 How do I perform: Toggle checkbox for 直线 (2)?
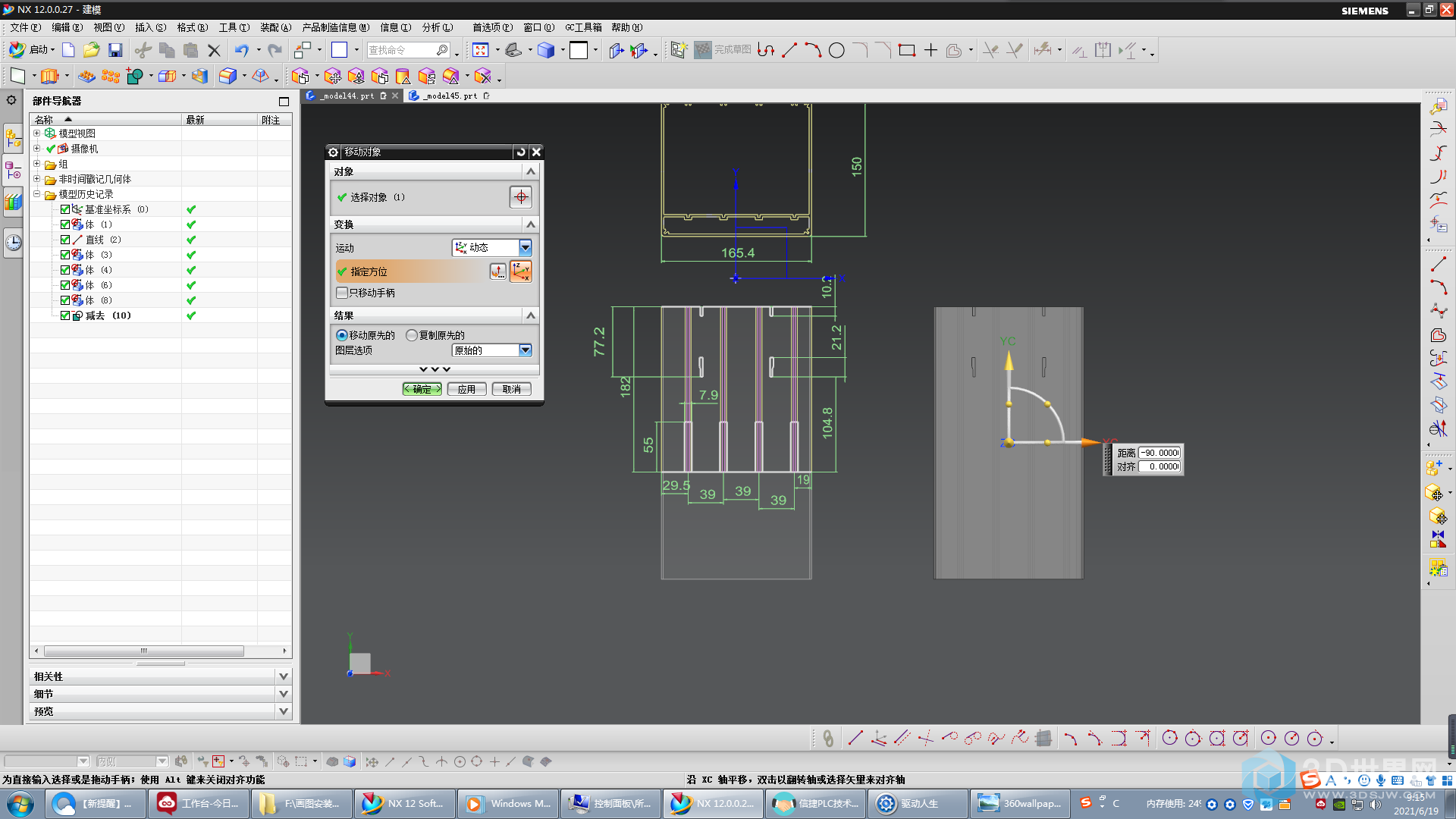pyautogui.click(x=65, y=240)
